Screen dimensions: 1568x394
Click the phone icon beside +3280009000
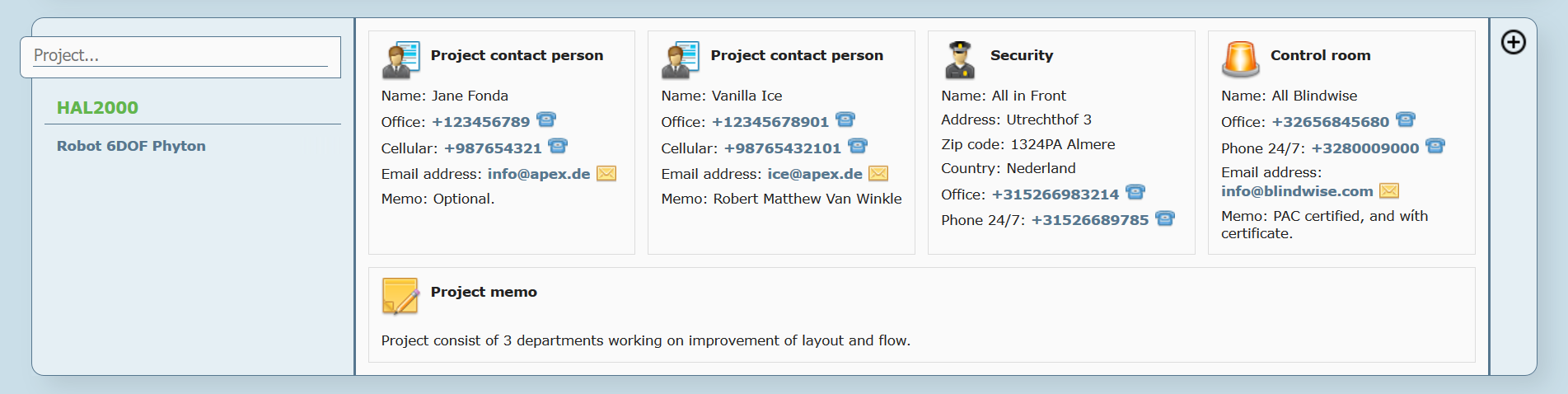tap(1435, 146)
